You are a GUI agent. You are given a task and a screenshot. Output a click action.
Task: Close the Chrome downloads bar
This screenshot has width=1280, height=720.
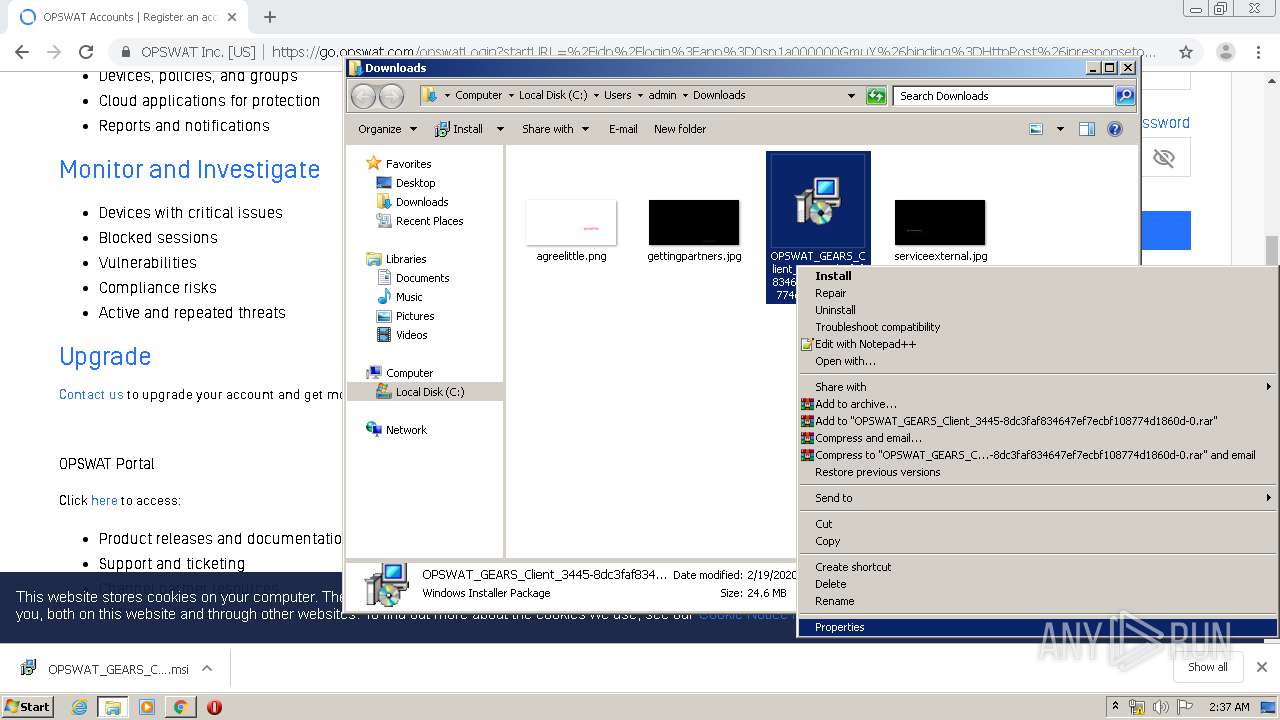(1262, 667)
